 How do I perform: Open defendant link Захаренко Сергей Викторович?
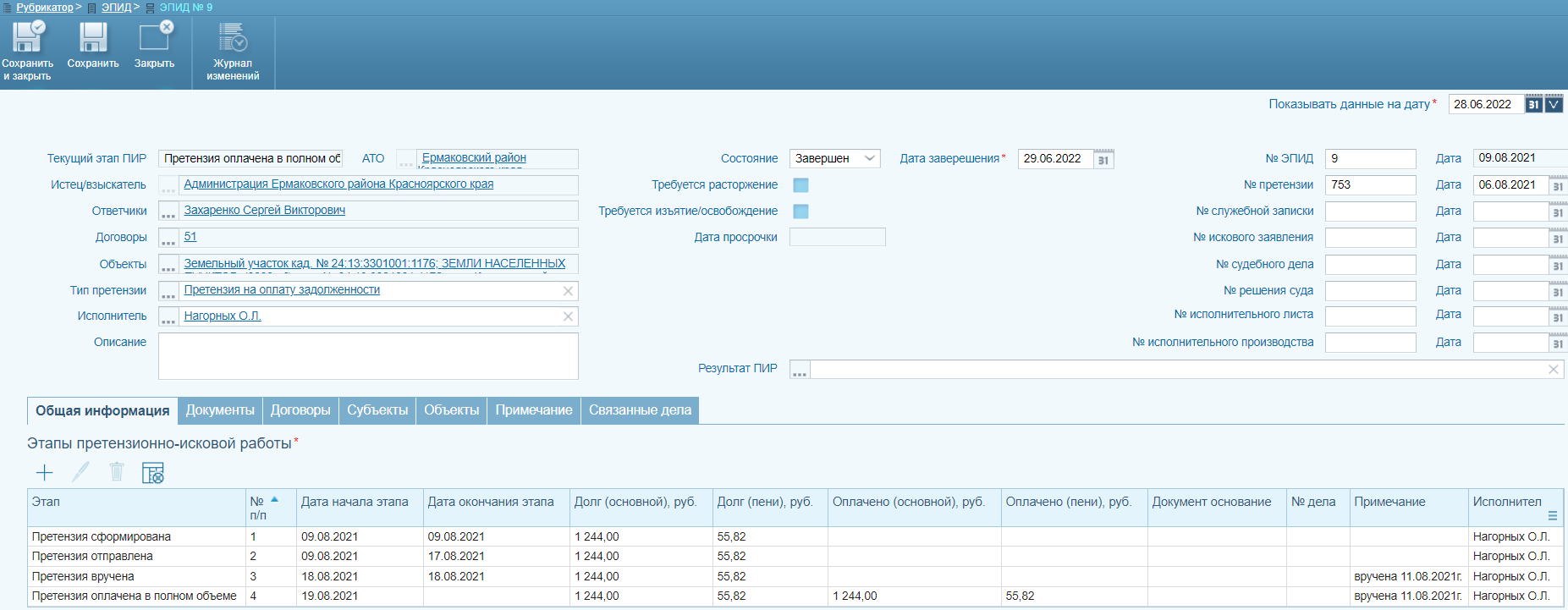(x=265, y=210)
